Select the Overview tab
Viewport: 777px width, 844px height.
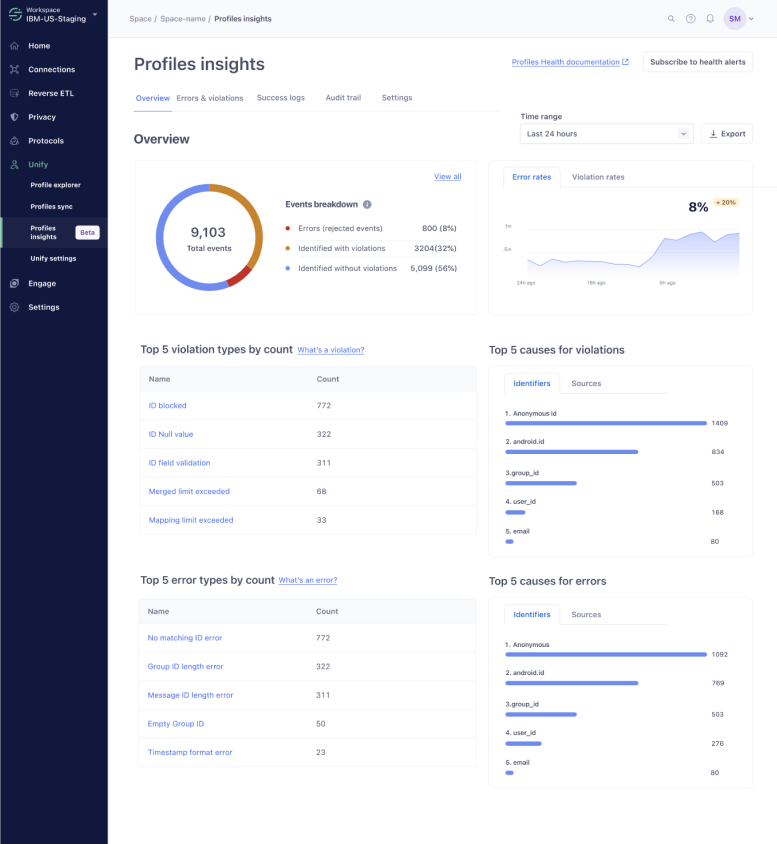153,98
